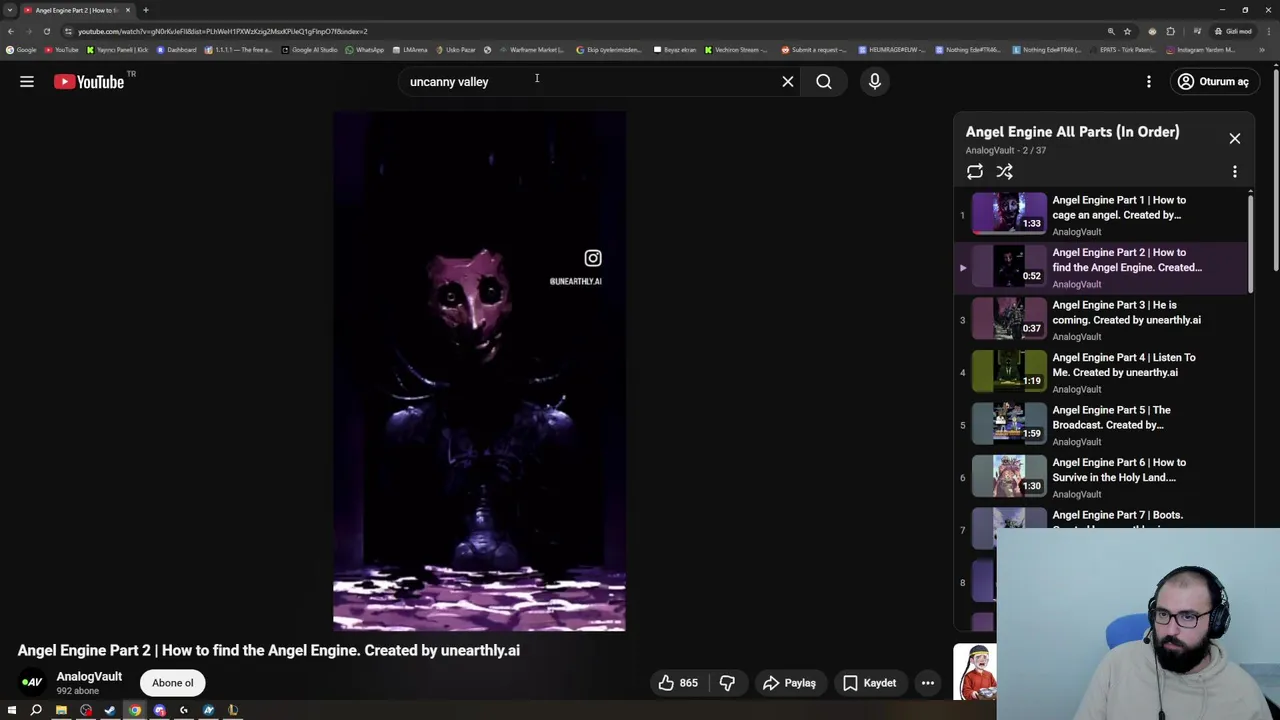Open a new browser tab
Screen dimensions: 1280x720
[x=146, y=10]
